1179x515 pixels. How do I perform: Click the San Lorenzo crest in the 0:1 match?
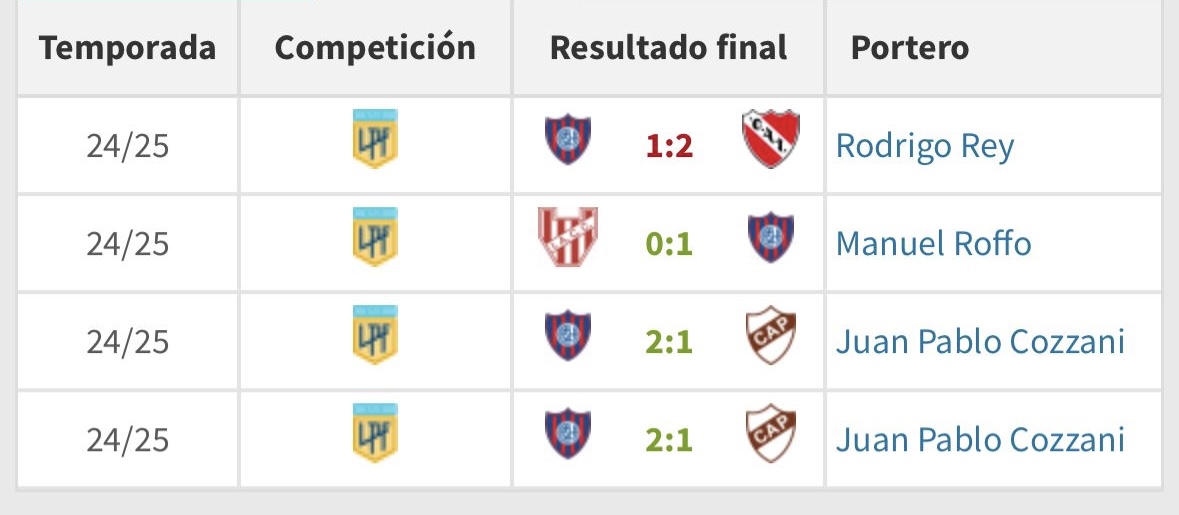pos(771,238)
